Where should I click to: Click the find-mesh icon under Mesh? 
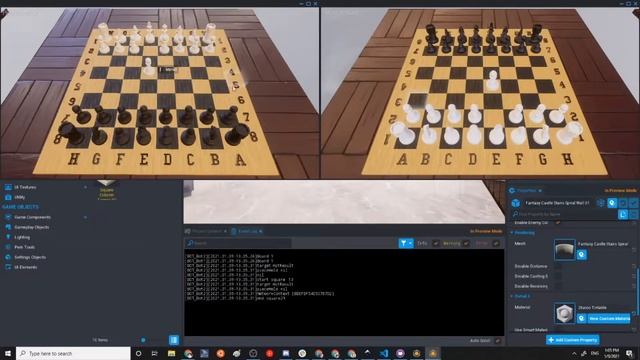(582, 255)
